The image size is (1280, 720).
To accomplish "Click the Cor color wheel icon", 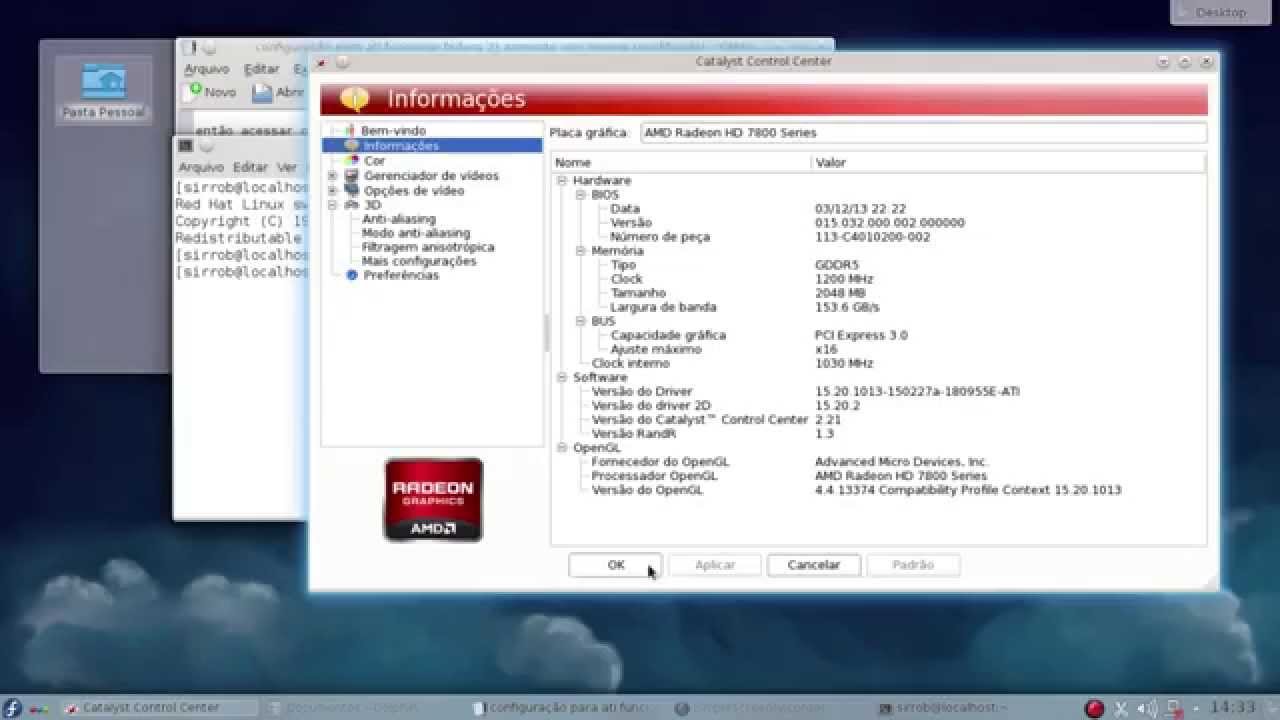I will (x=351, y=160).
